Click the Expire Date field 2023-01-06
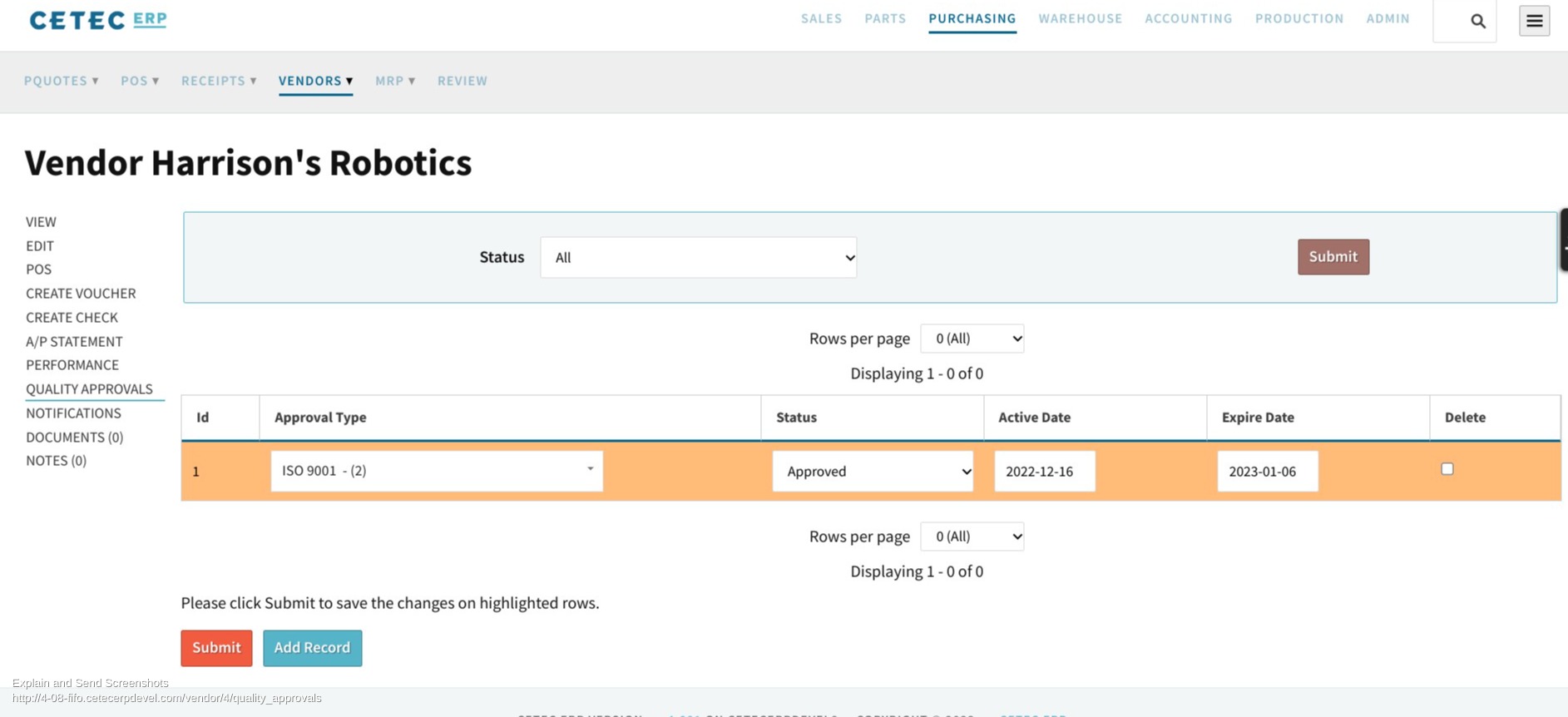Image resolution: width=1568 pixels, height=717 pixels. pyautogui.click(x=1268, y=472)
